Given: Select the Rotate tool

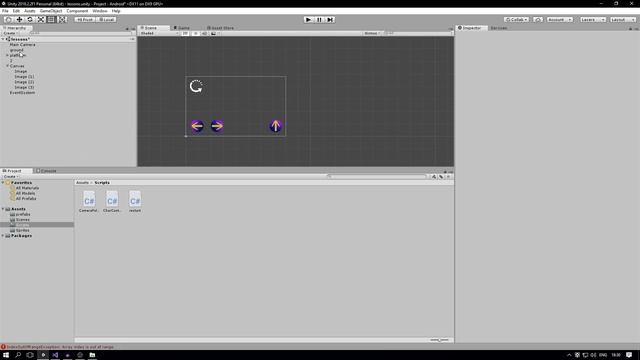Looking at the screenshot, I should (x=30, y=20).
